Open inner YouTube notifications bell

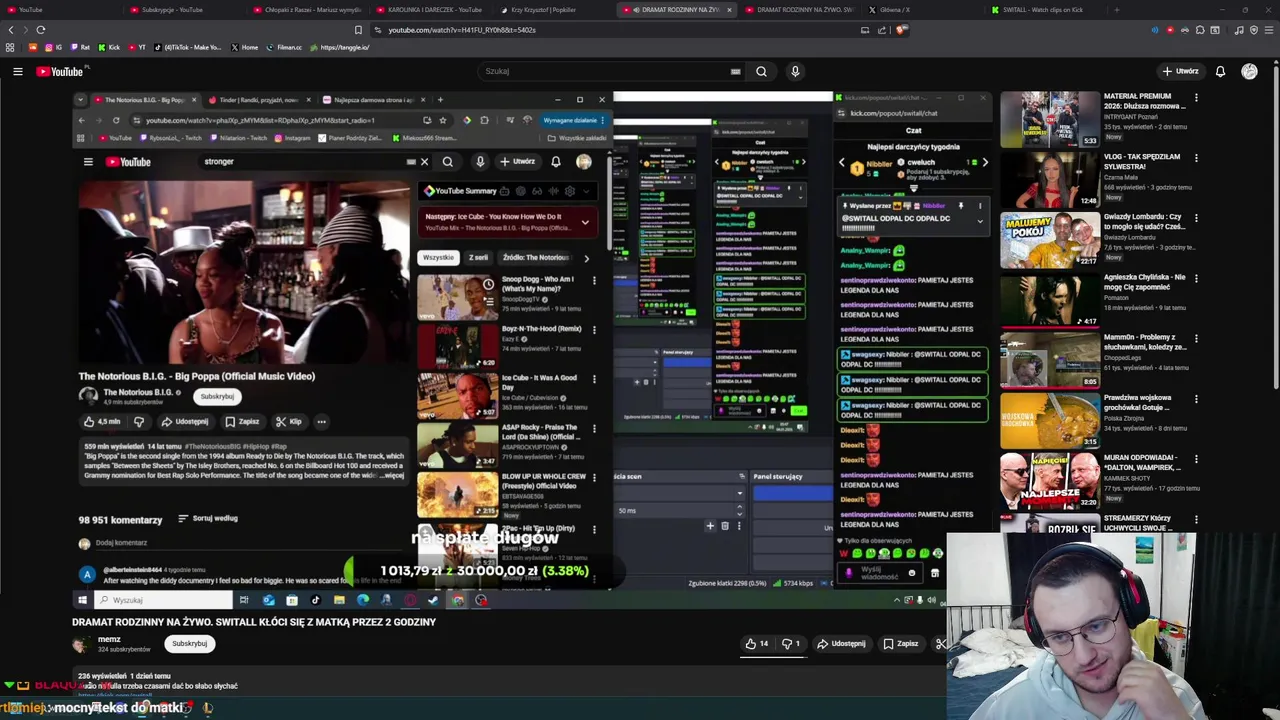click(x=556, y=162)
